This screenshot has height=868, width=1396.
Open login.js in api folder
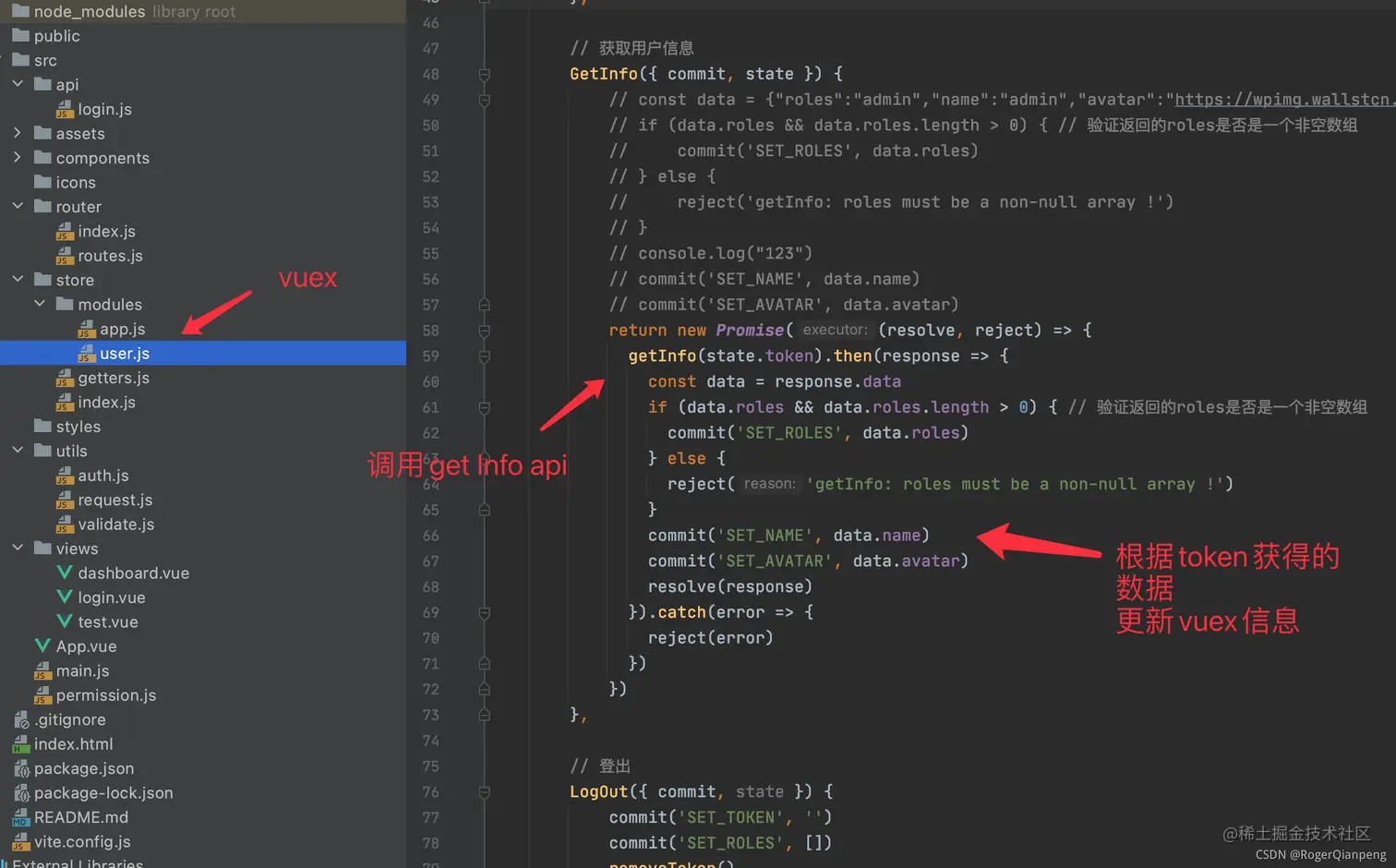[104, 109]
